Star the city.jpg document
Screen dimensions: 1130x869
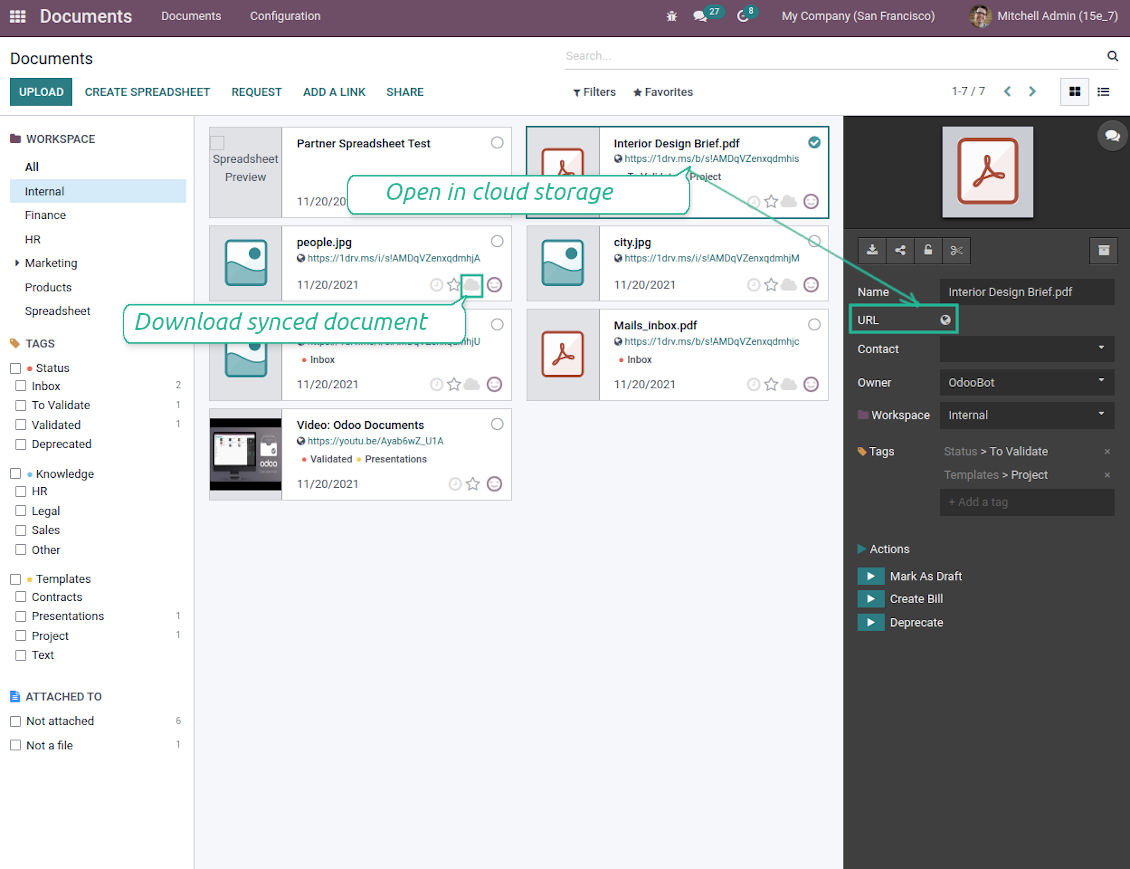771,285
